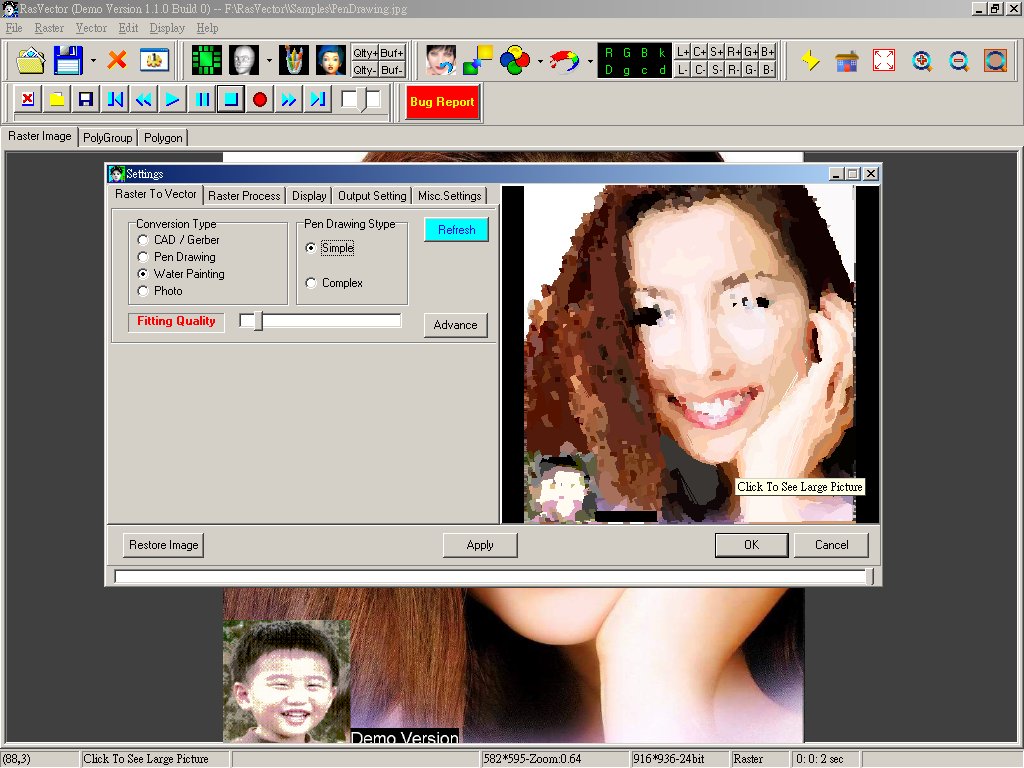Screen dimensions: 1024x768
Task: Click the orange X delete icon
Action: 117,61
